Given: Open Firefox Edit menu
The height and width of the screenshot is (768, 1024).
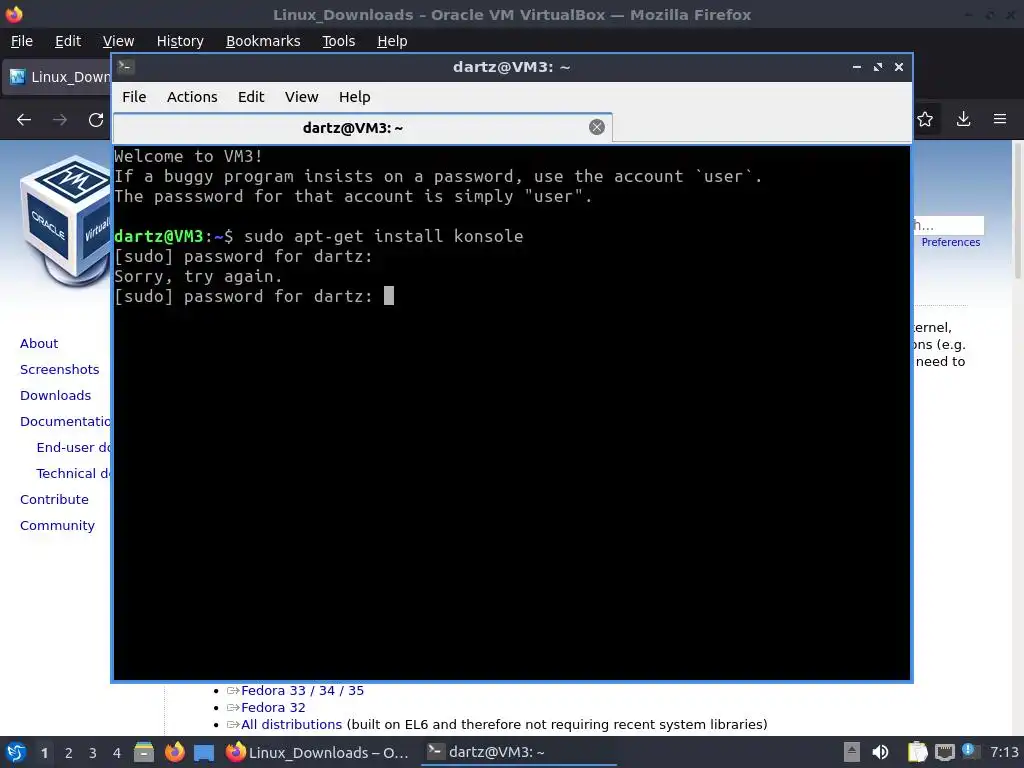Looking at the screenshot, I should 68,41.
